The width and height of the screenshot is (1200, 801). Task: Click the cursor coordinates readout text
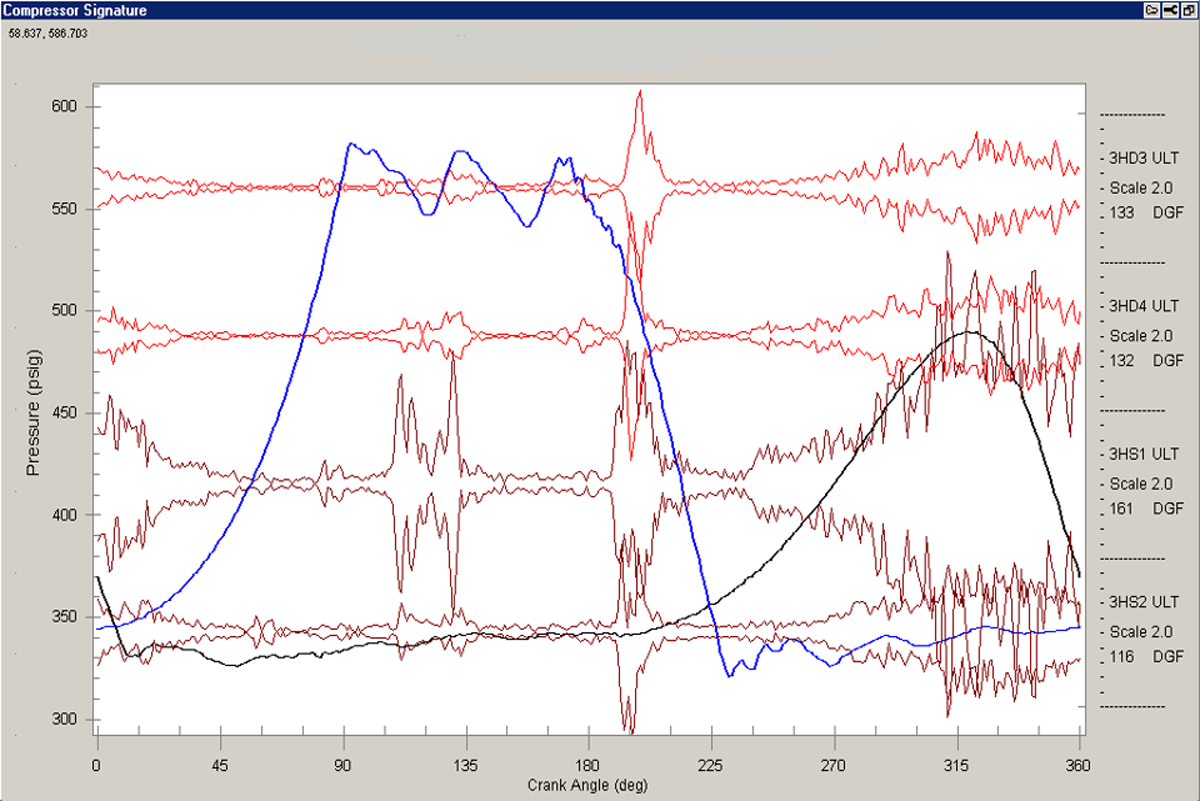47,33
